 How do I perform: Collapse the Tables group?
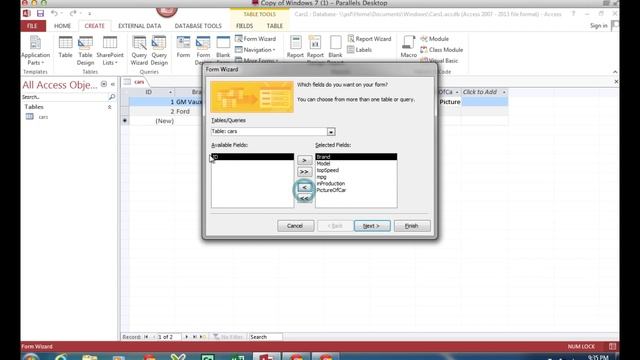click(109, 107)
